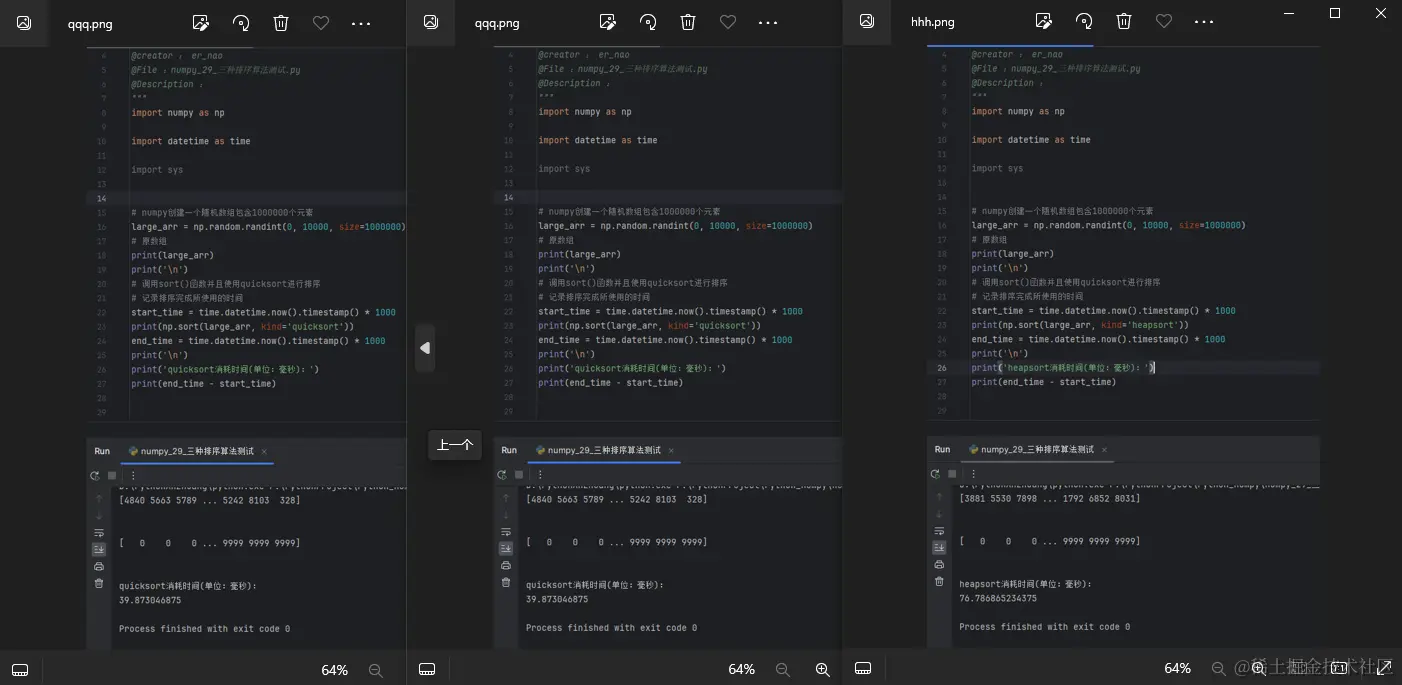Open three-dot menu in leftmost qqq.png window
Viewport: 1402px width, 685px height.
click(361, 22)
